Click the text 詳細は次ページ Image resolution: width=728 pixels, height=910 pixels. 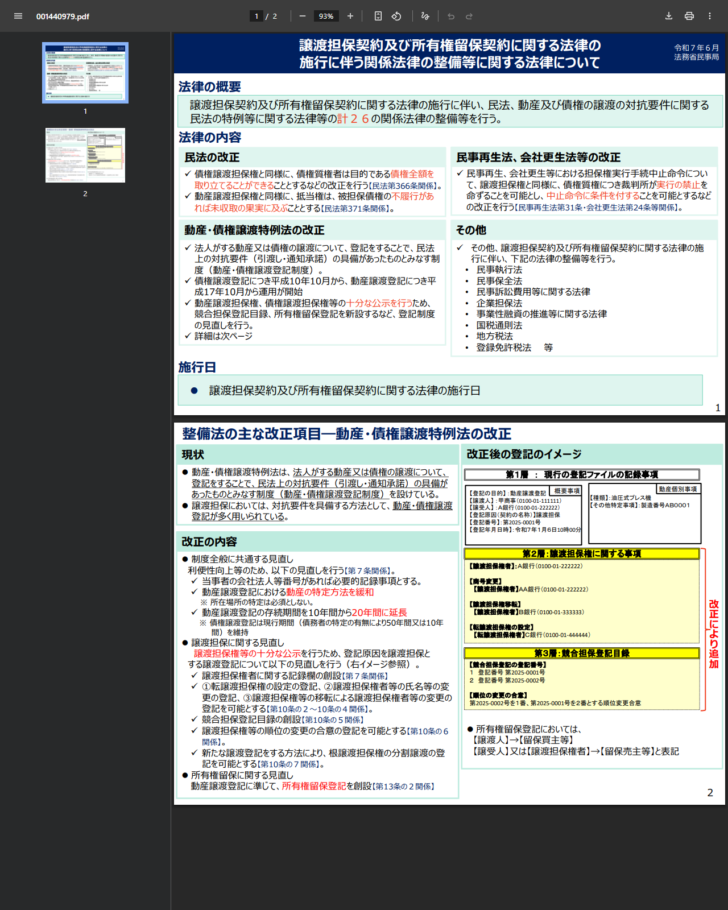[224, 336]
